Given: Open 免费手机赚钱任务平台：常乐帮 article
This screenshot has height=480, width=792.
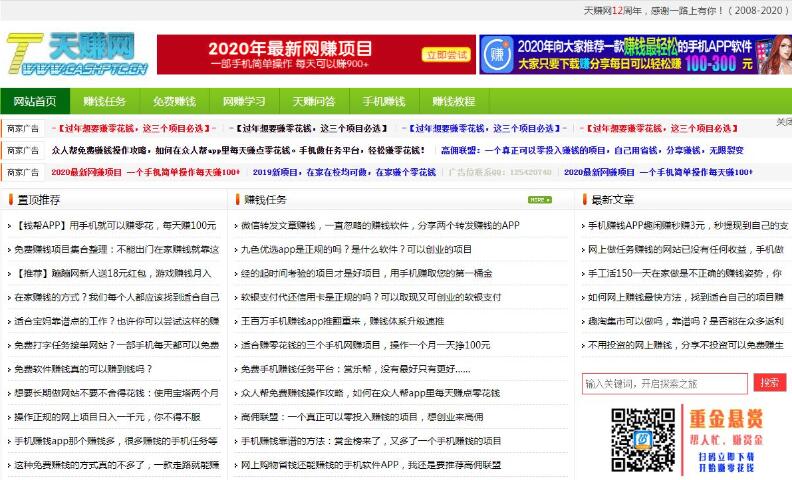Looking at the screenshot, I should click(355, 369).
